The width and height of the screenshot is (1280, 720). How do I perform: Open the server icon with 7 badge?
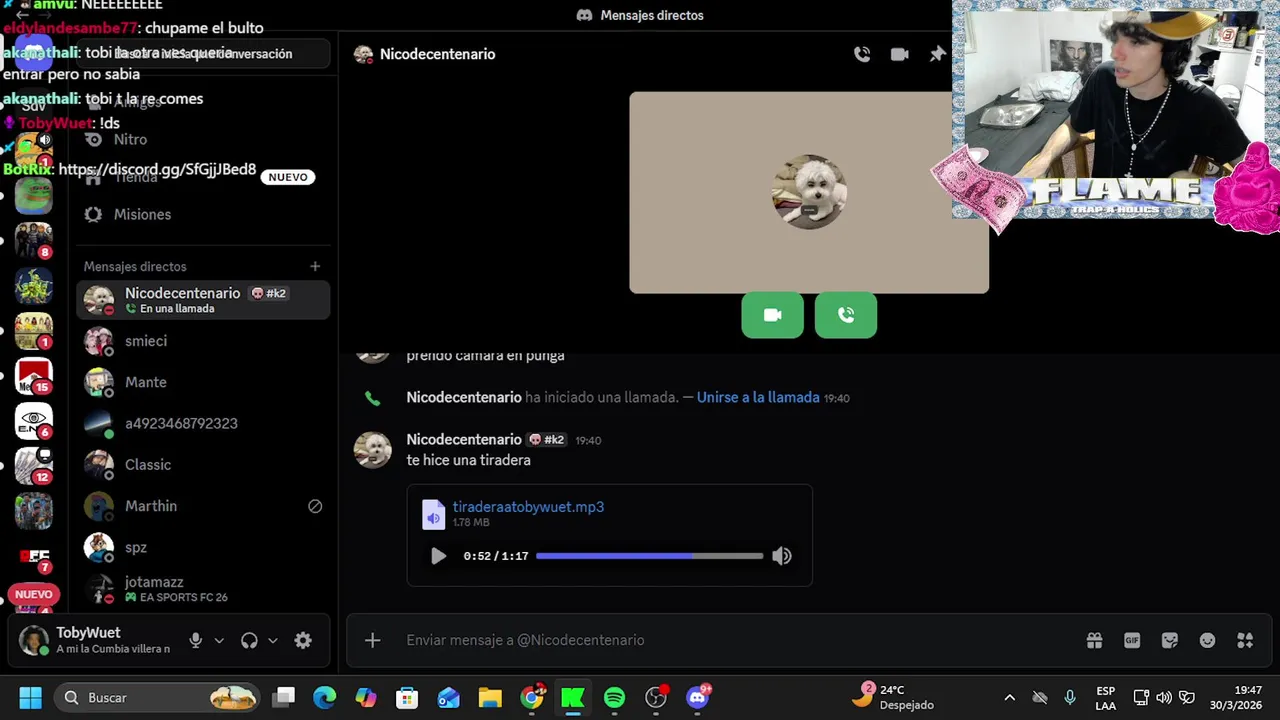34,556
